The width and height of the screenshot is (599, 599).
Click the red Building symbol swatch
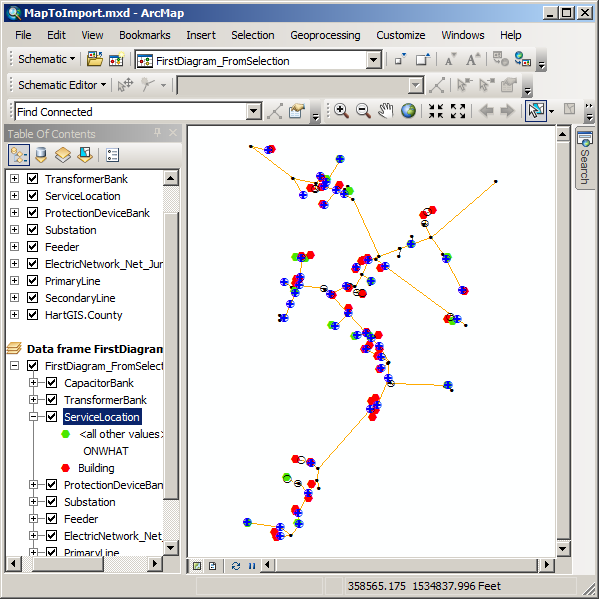(66, 468)
